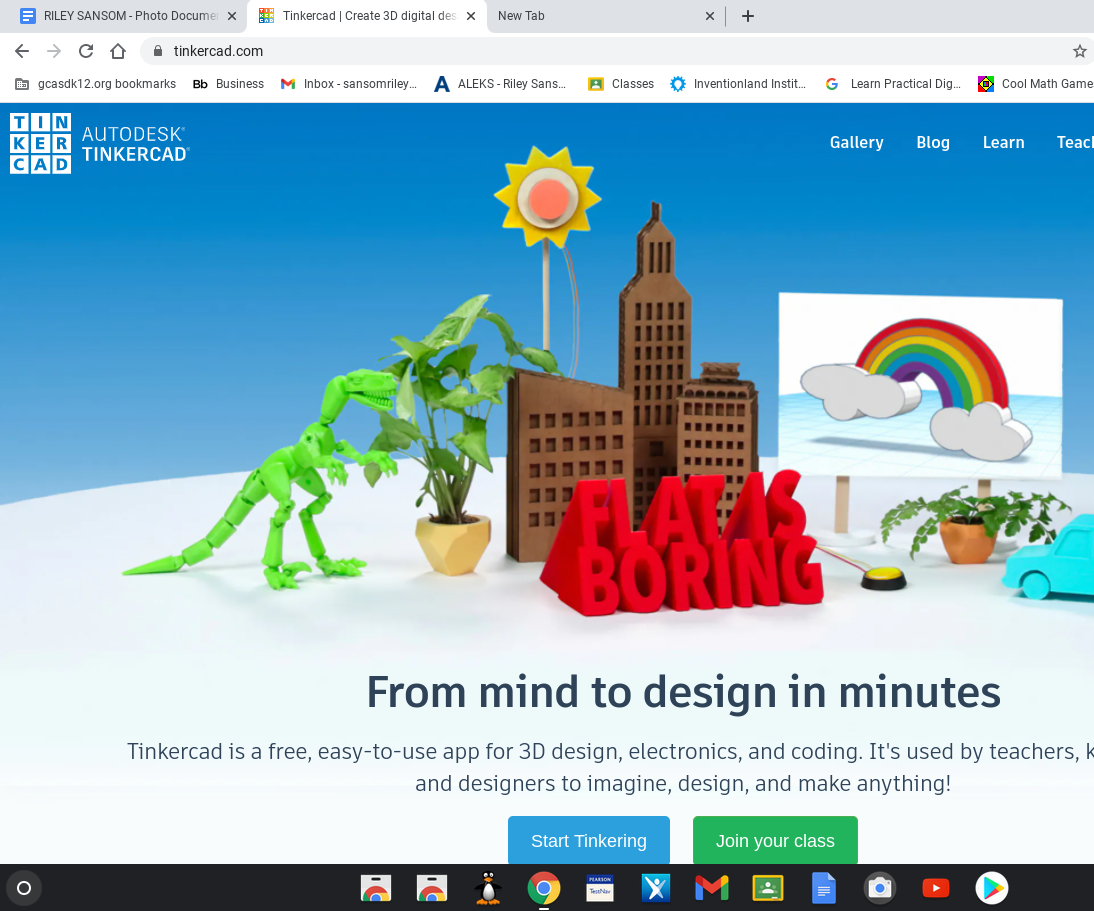Select Learn in the navigation bar

[1003, 142]
